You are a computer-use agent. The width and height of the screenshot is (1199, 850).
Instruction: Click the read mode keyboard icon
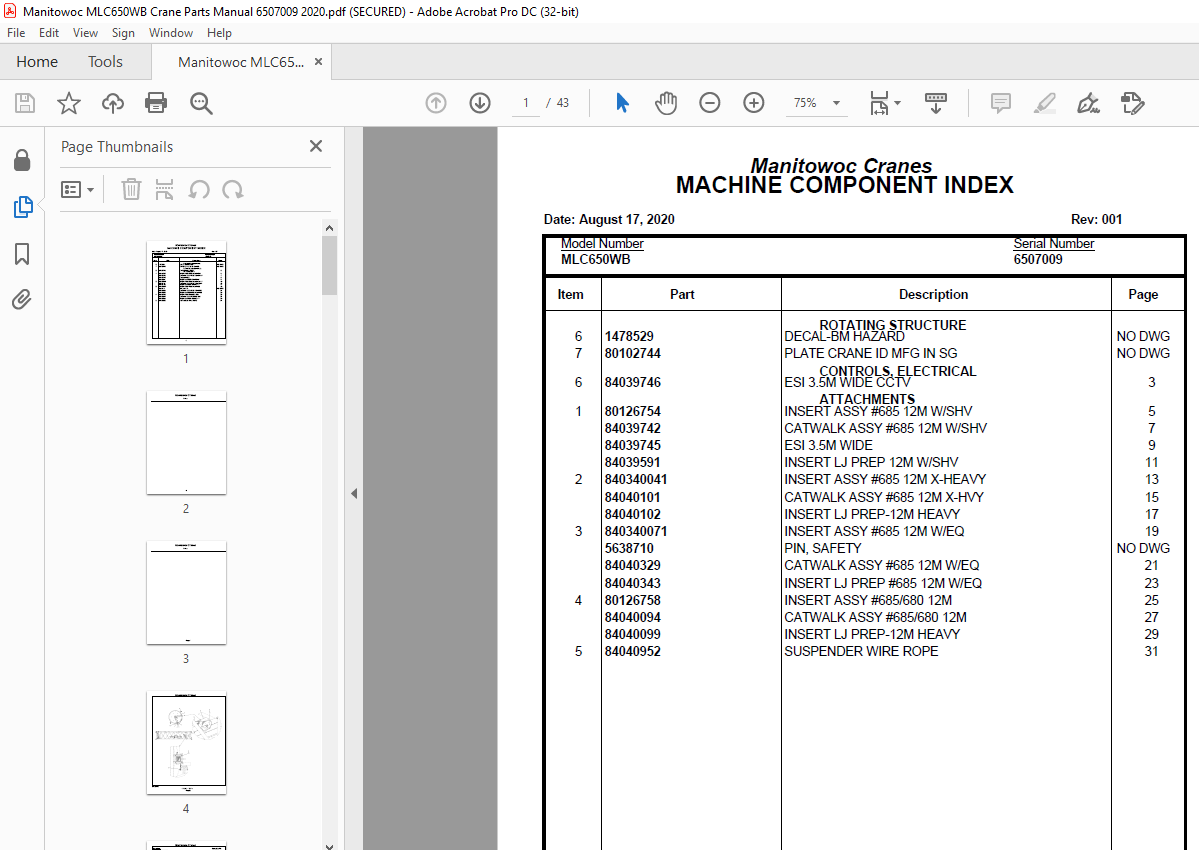pyautogui.click(x=936, y=102)
